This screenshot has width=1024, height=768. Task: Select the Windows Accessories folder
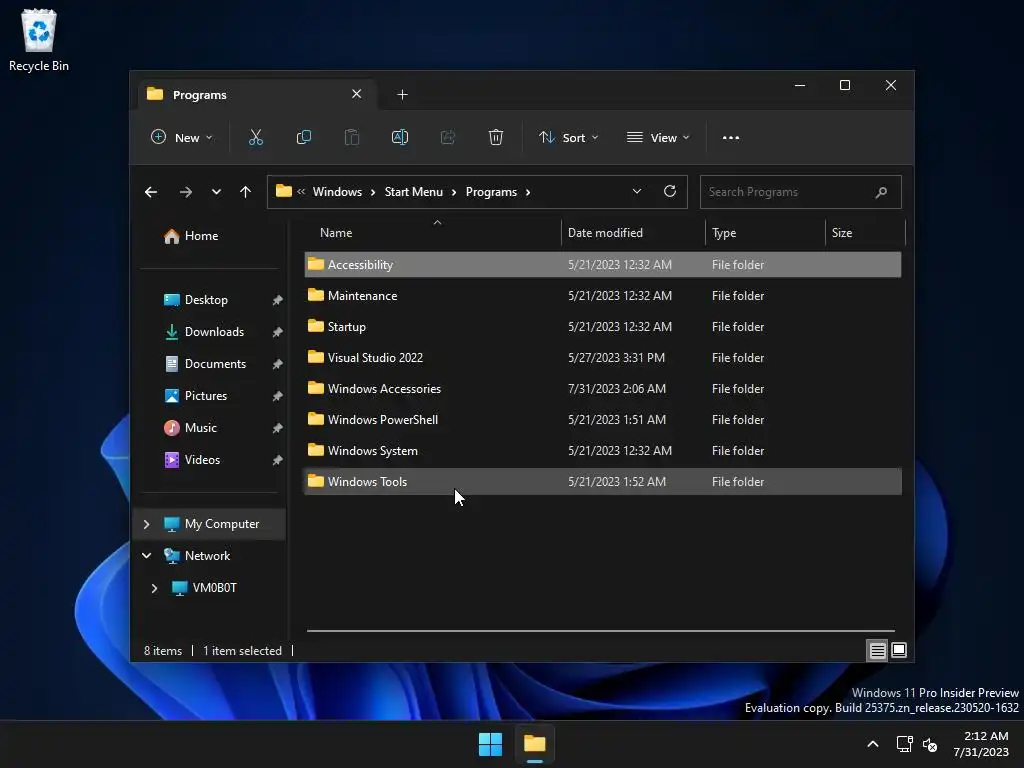pyautogui.click(x=603, y=389)
